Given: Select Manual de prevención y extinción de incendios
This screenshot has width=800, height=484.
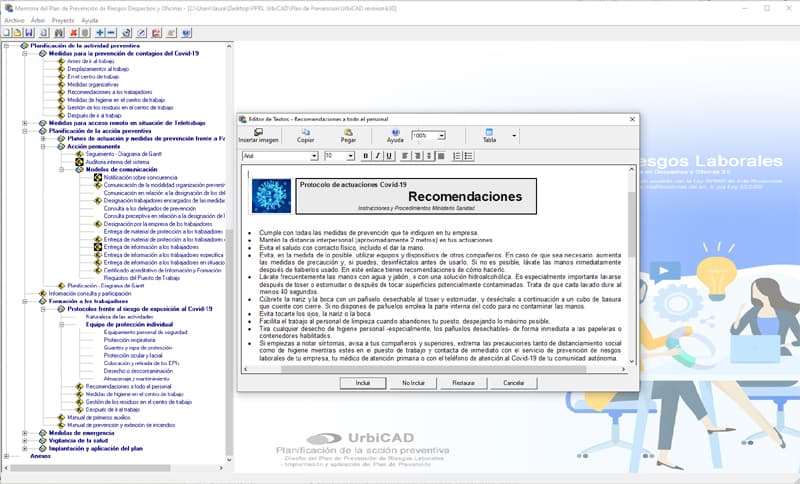Looking at the screenshot, I should [121, 425].
